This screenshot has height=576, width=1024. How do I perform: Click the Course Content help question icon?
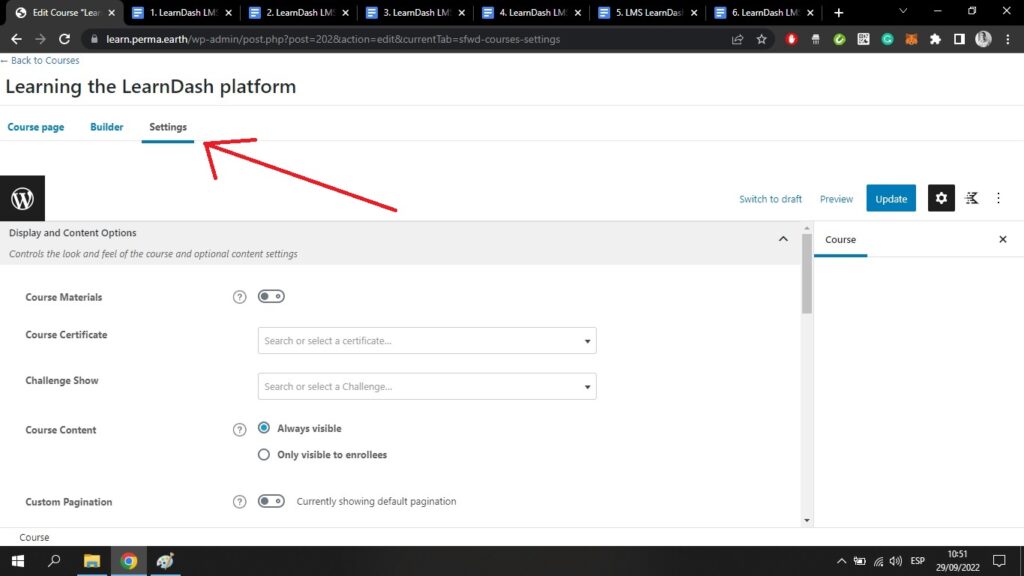click(x=239, y=430)
